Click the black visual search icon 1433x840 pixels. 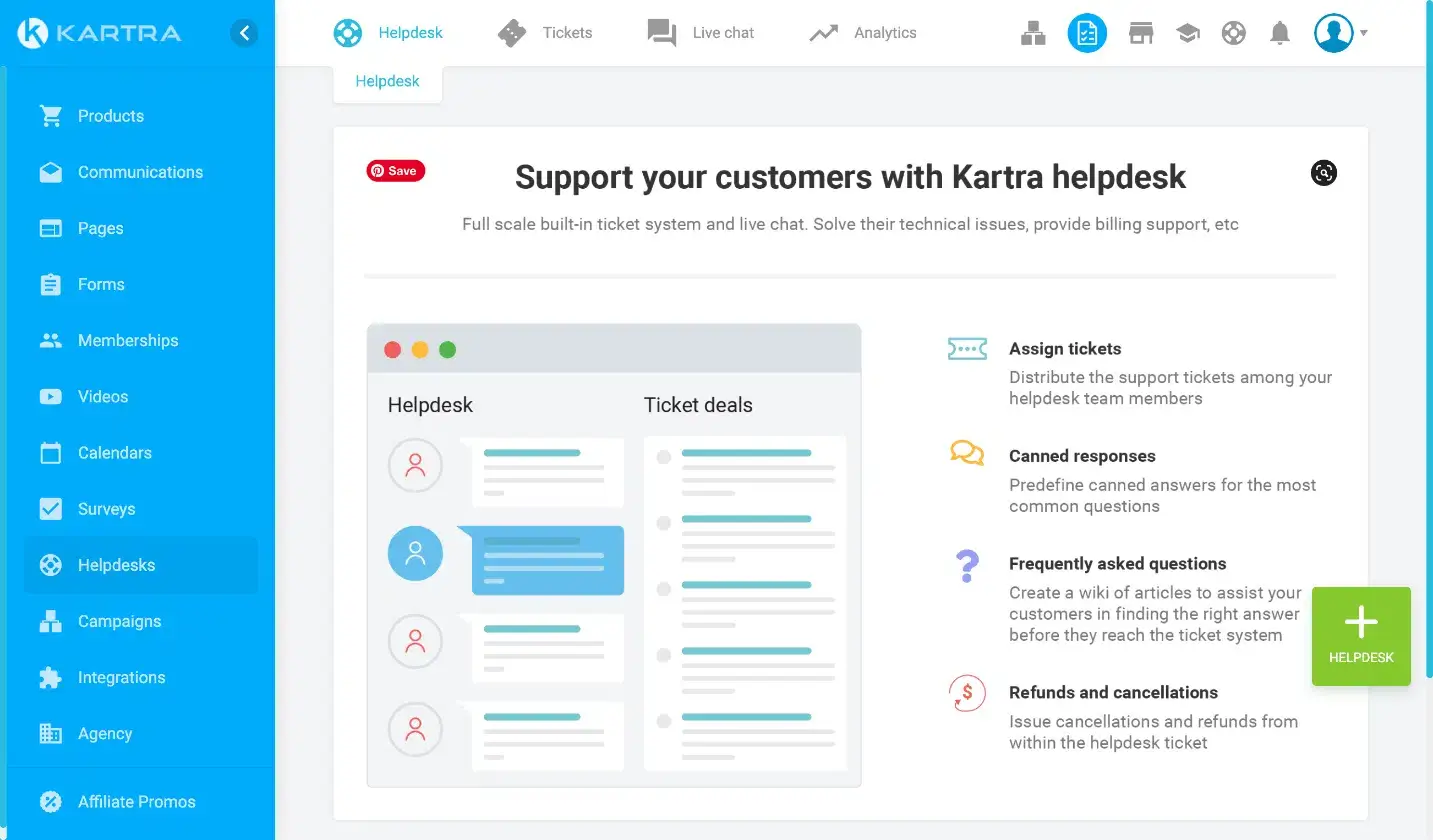pos(1324,172)
